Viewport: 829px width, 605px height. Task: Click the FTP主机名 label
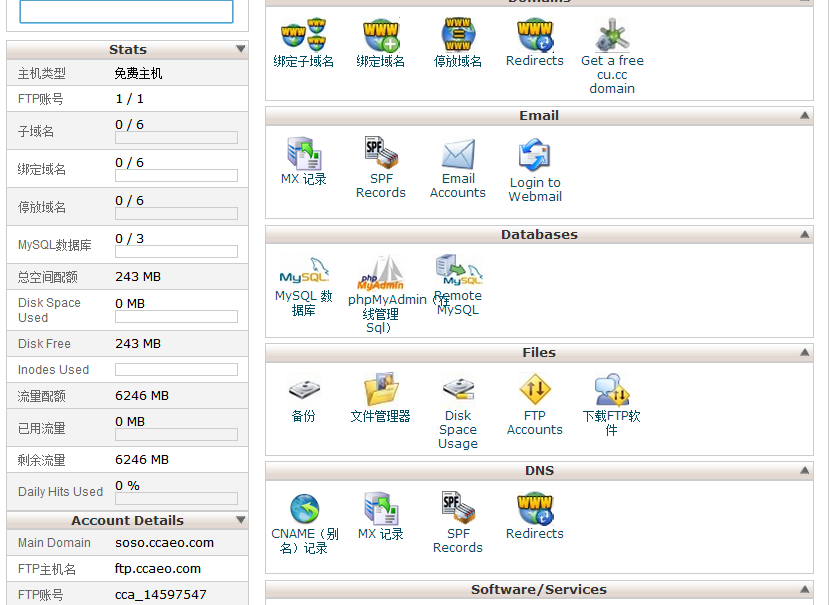click(47, 569)
